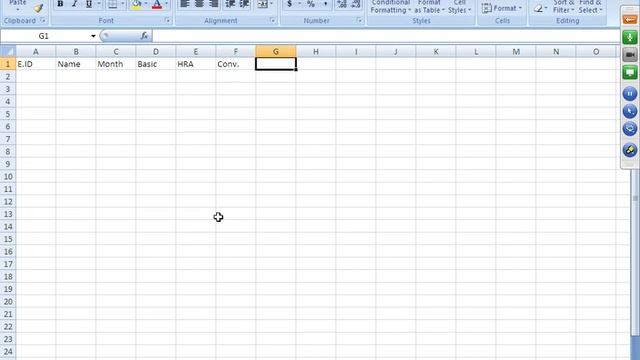Increase decimal places
This screenshot has height=360, width=640.
point(342,4)
